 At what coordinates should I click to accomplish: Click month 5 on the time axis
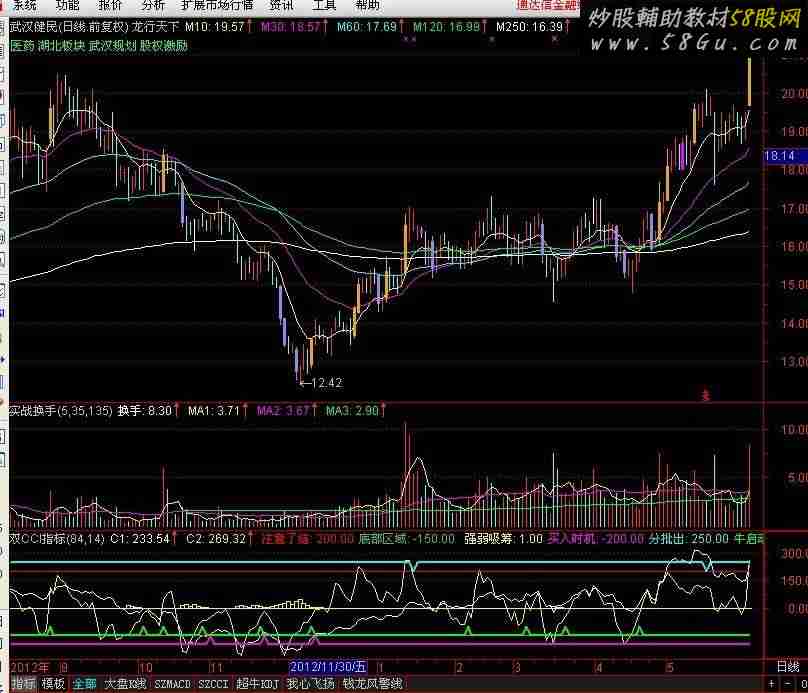point(669,668)
